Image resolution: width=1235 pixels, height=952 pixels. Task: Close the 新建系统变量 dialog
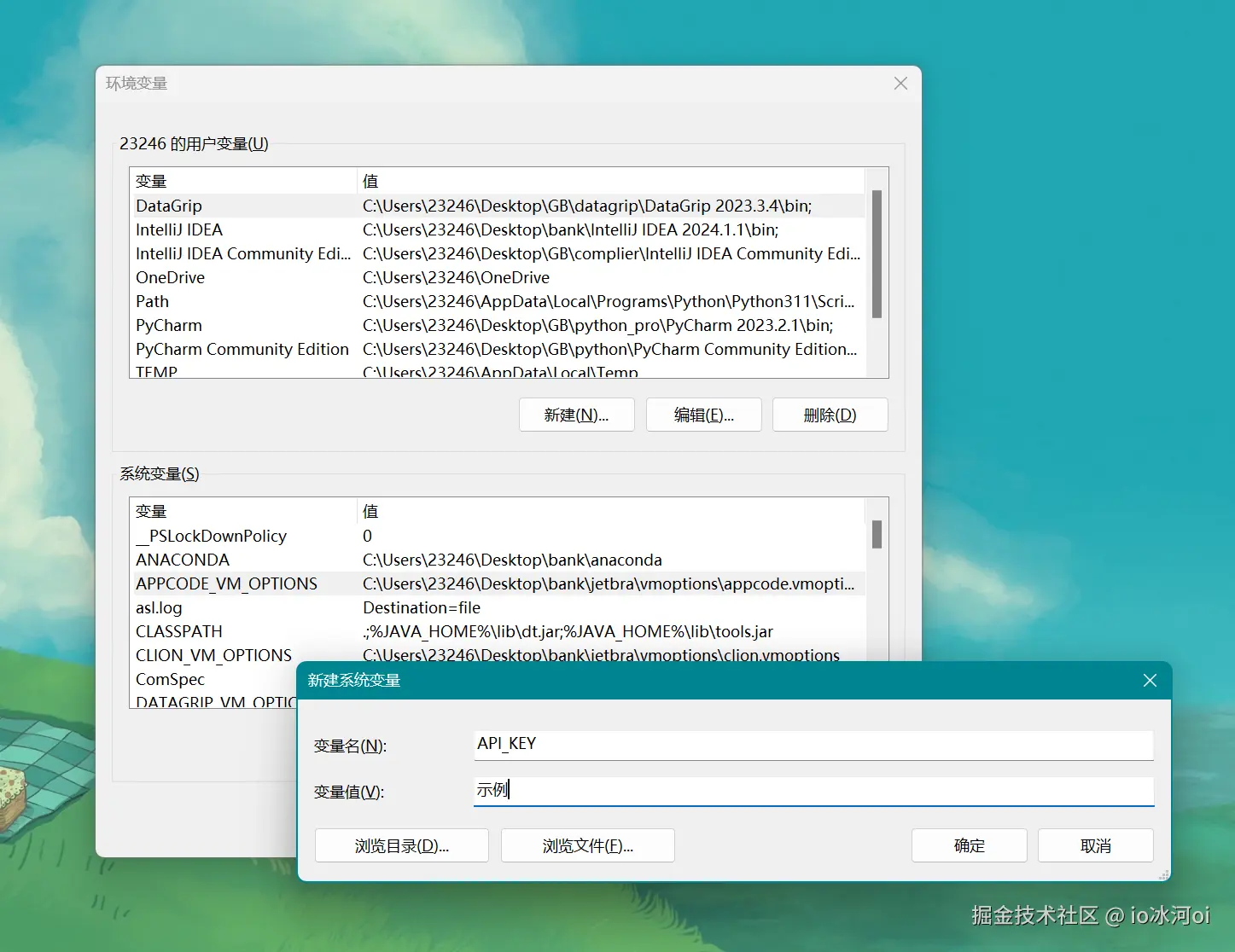[x=1150, y=680]
